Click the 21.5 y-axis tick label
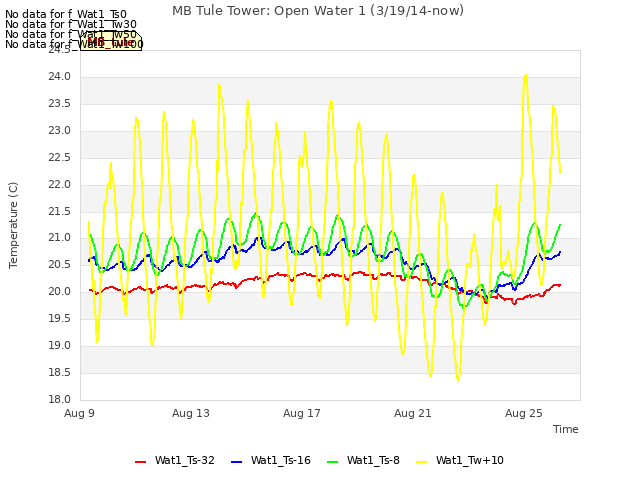The image size is (640, 480). [60, 211]
